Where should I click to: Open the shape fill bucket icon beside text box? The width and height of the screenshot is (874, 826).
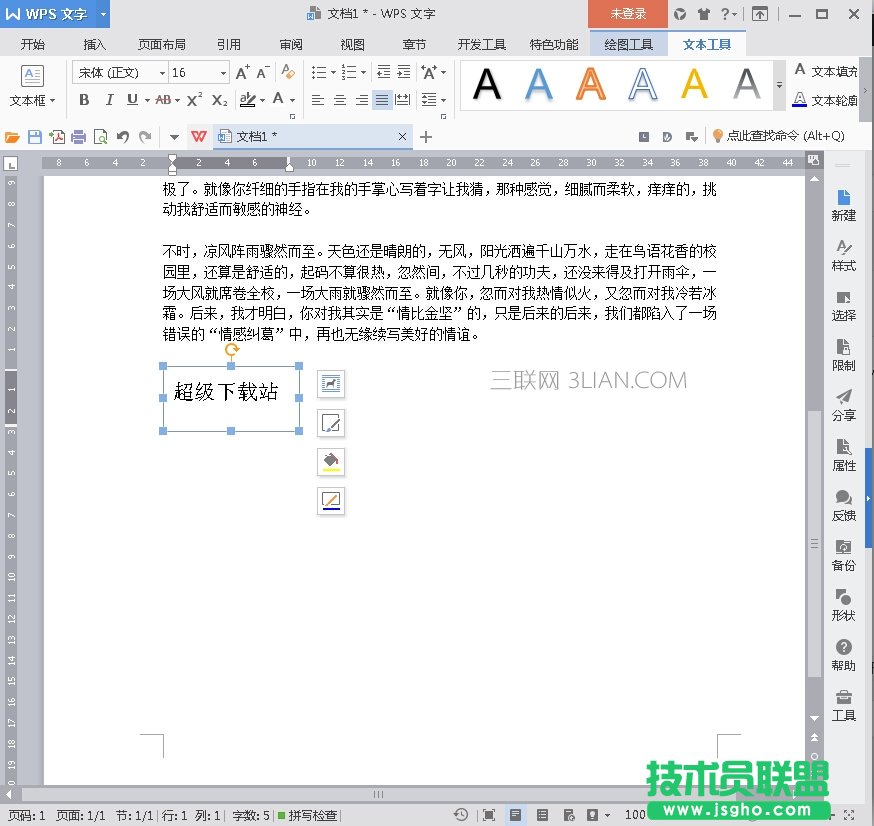click(x=331, y=461)
